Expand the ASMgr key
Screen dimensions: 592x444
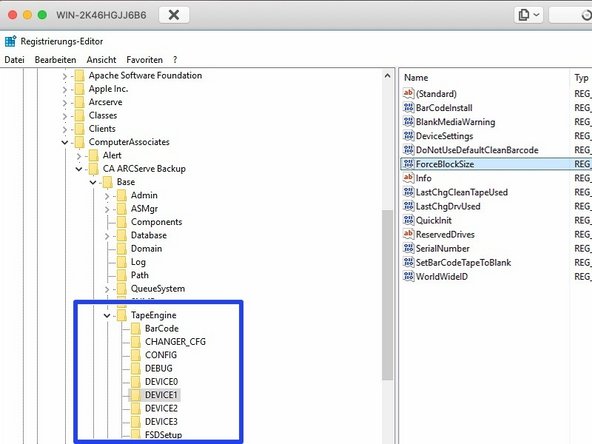click(x=107, y=209)
